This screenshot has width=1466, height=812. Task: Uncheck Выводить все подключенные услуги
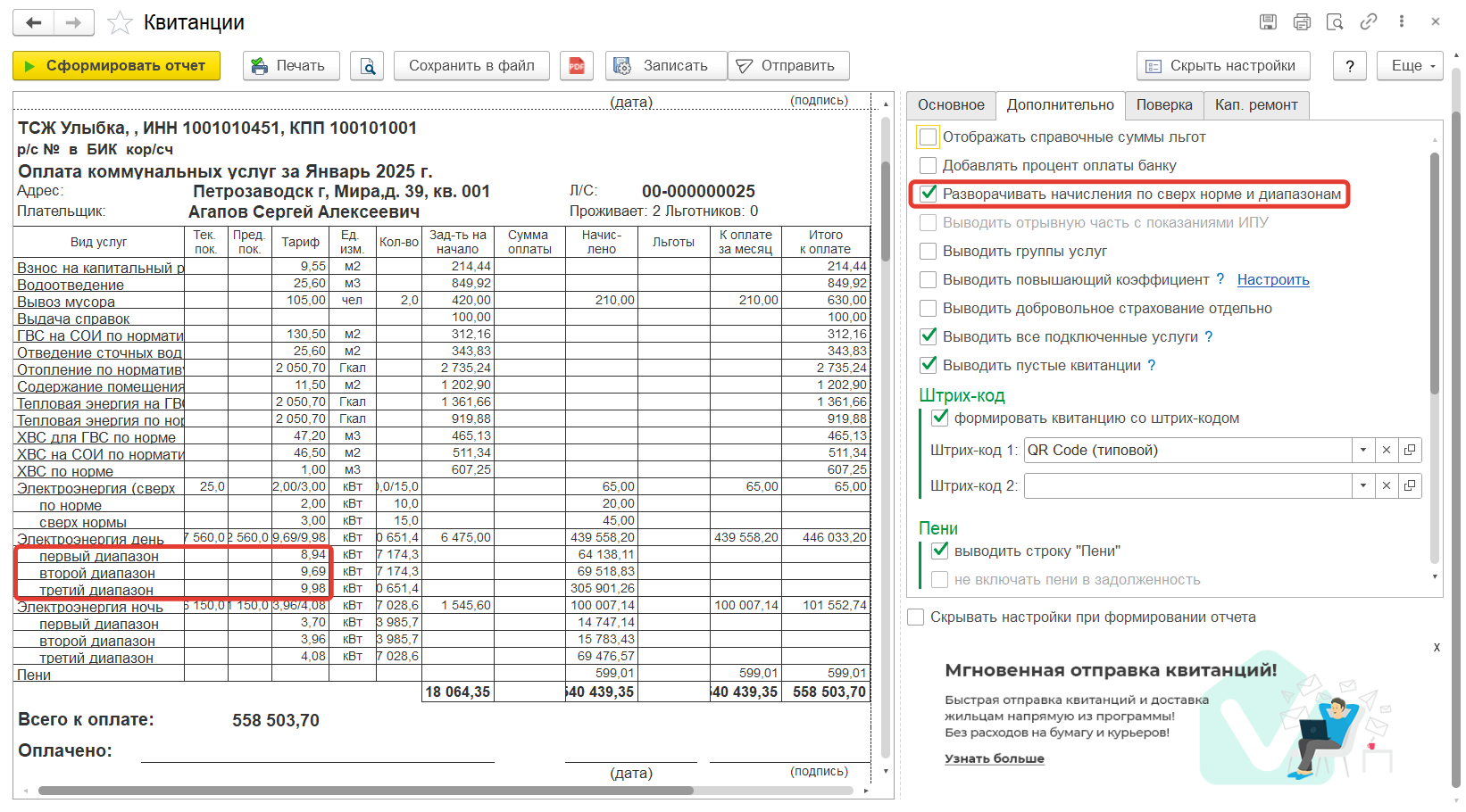tap(929, 336)
